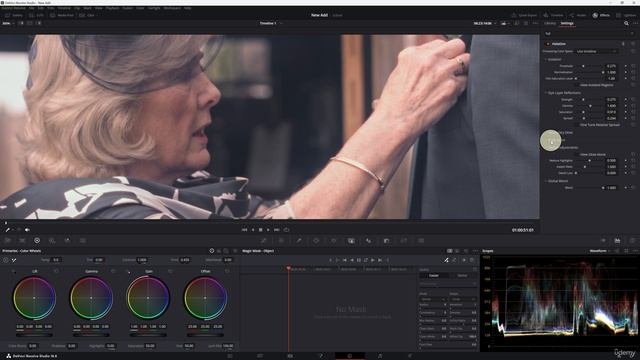Screen dimensions: 640x360
Task: Toggle the LUTs panel button
Action: click(x=36, y=15)
